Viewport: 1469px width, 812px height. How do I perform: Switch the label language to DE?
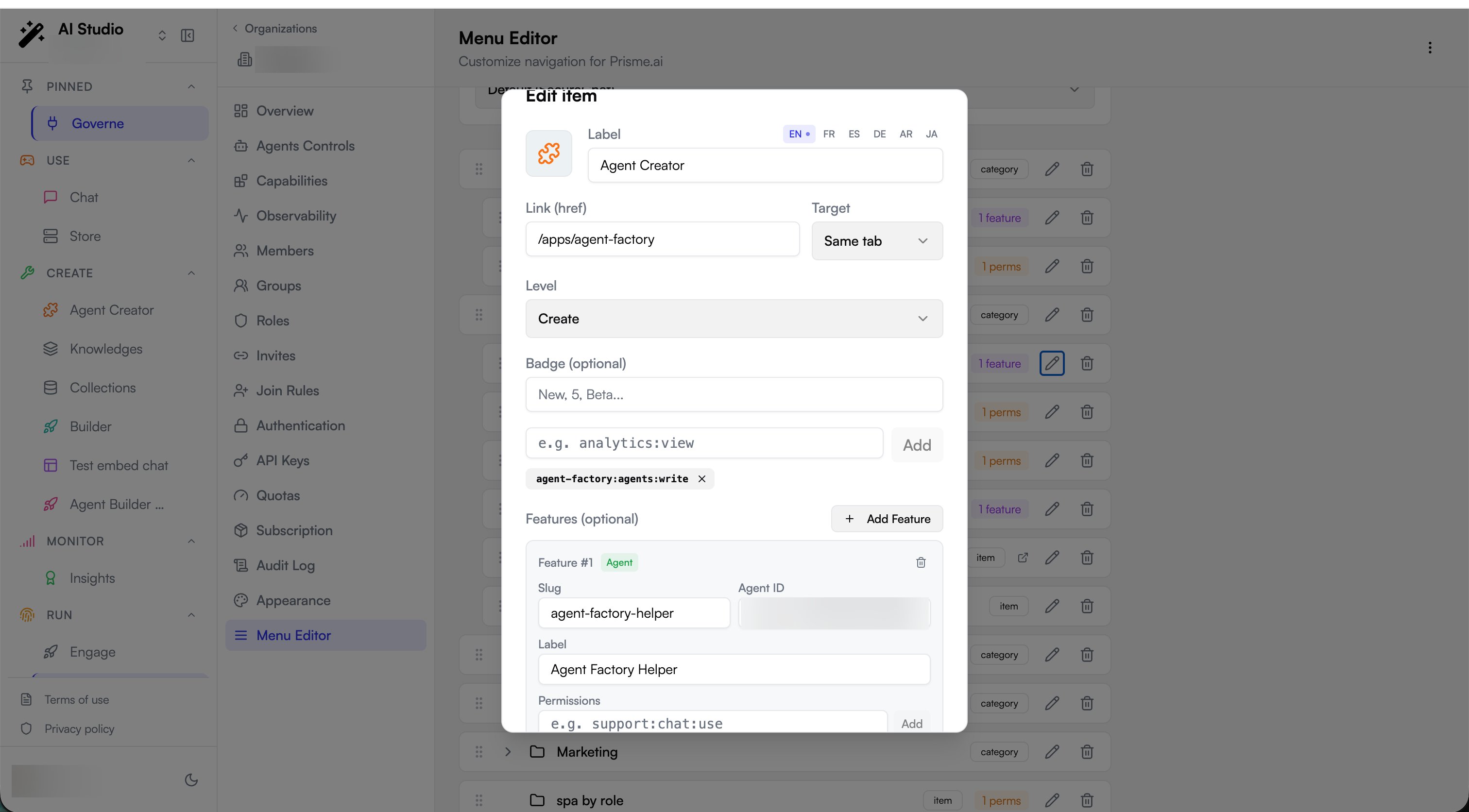(x=879, y=134)
